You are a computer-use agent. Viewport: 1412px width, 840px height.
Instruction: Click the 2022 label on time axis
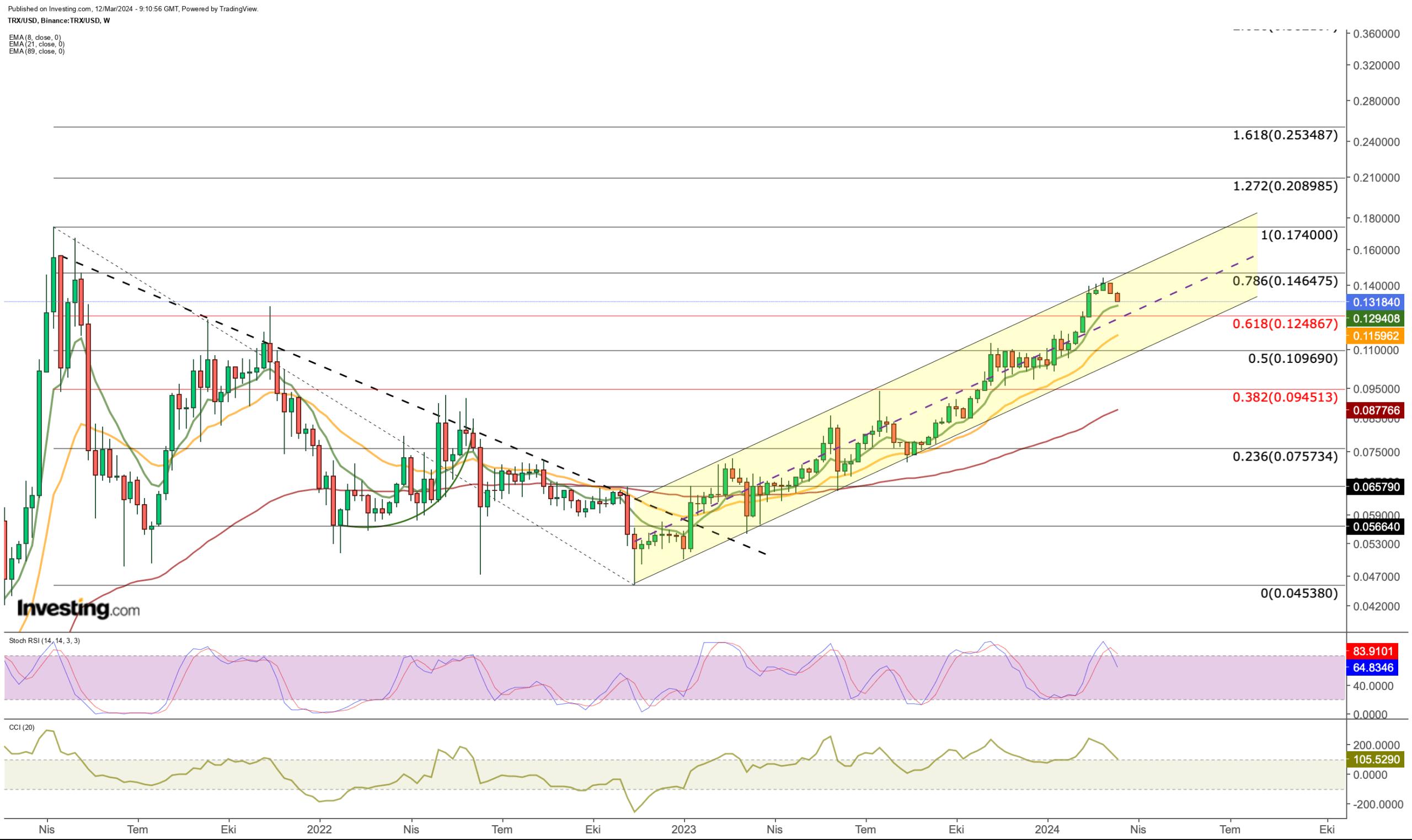[319, 830]
